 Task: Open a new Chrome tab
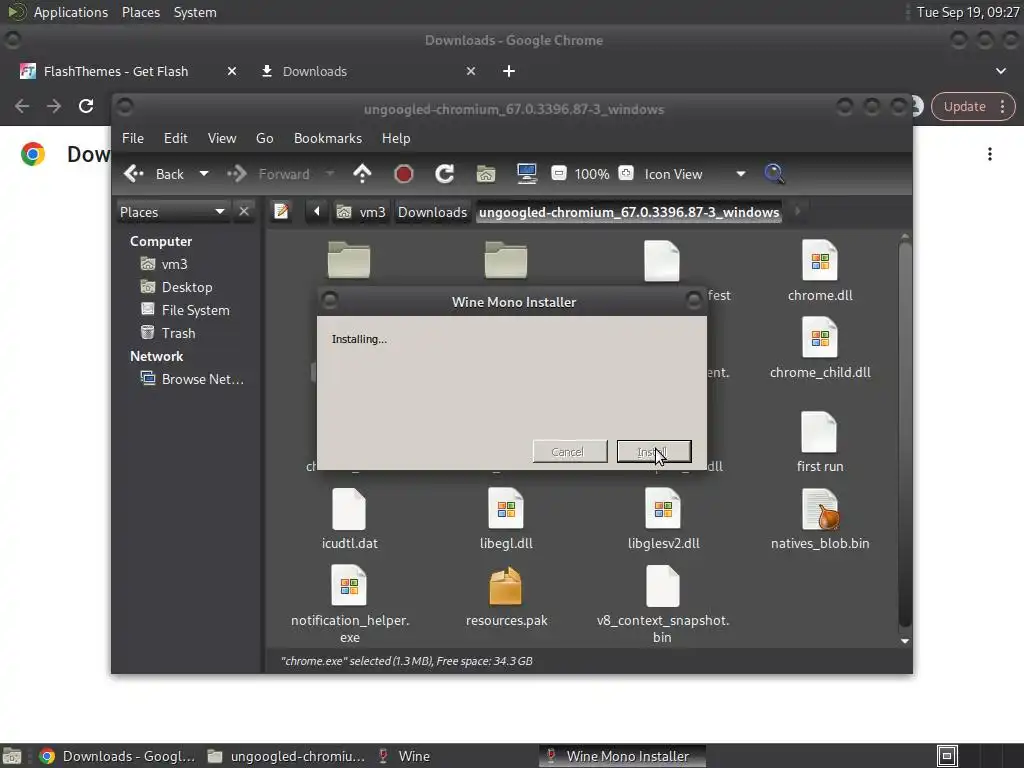coord(509,71)
